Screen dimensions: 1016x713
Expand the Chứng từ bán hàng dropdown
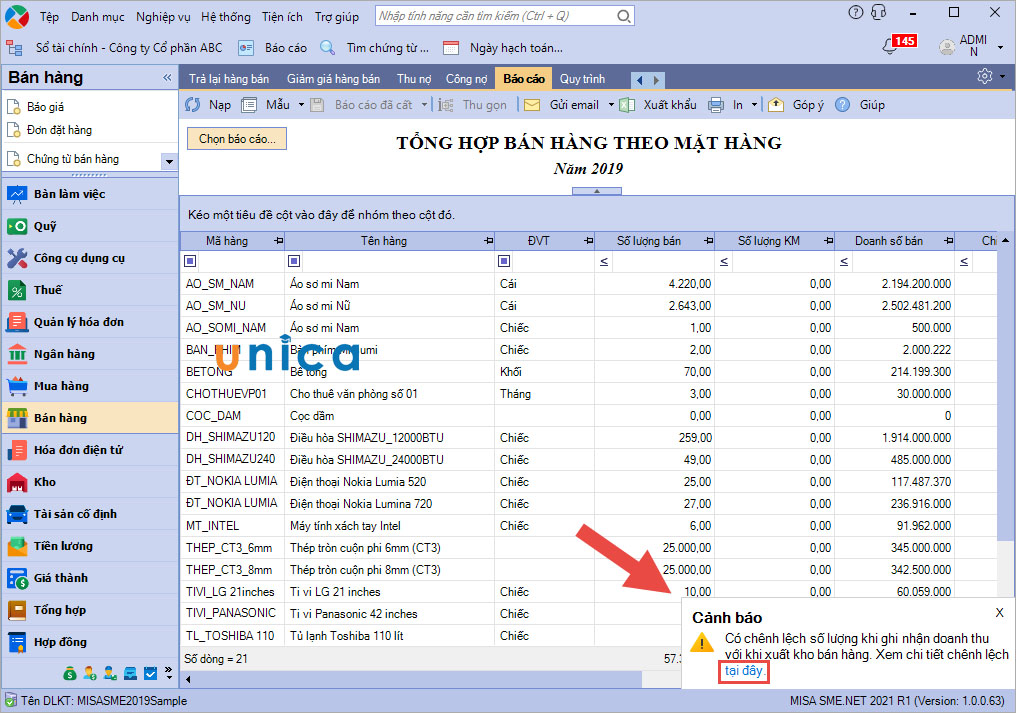(168, 160)
